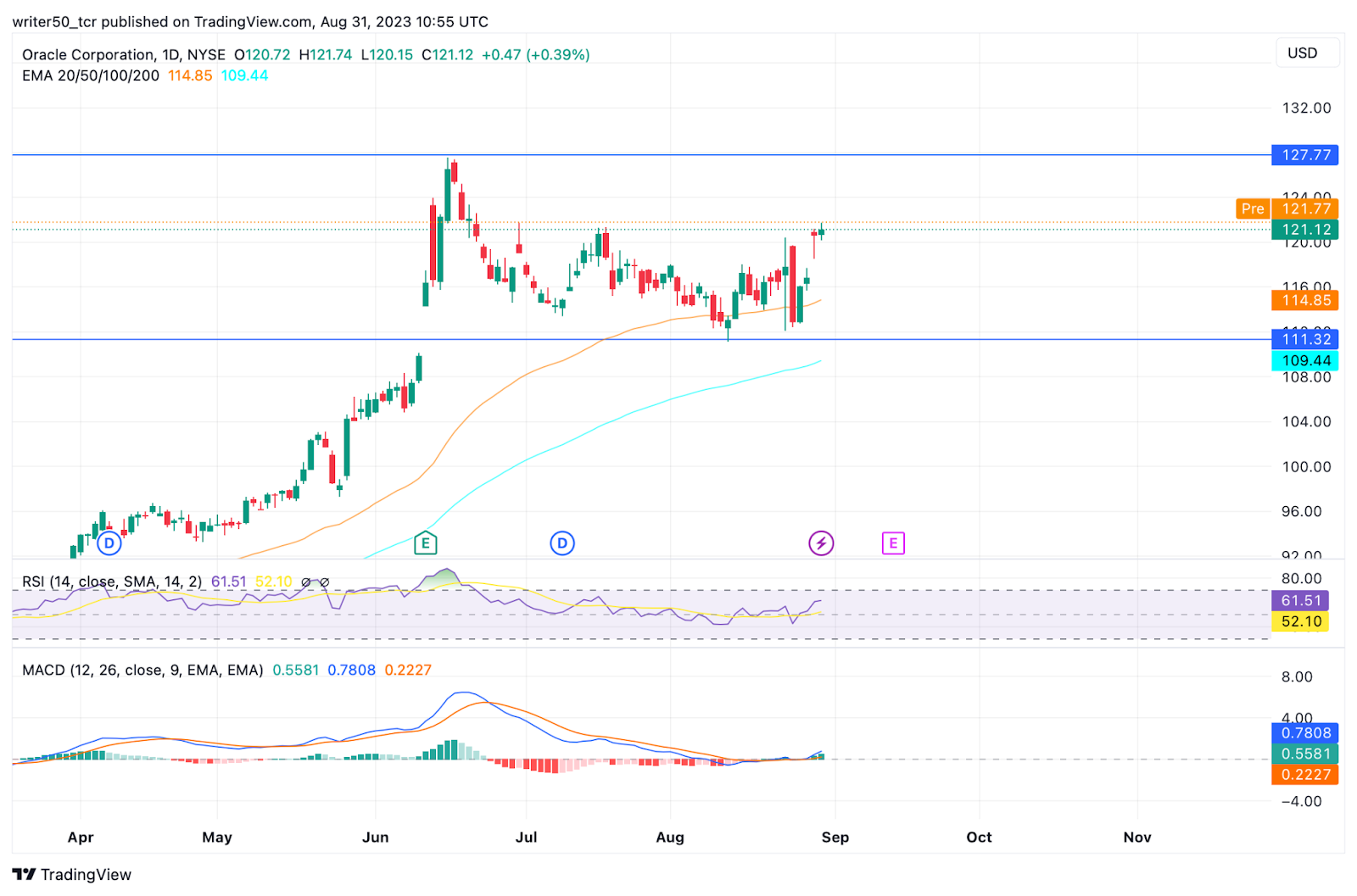Click the orange 0.2227 signal axis label

click(1305, 775)
